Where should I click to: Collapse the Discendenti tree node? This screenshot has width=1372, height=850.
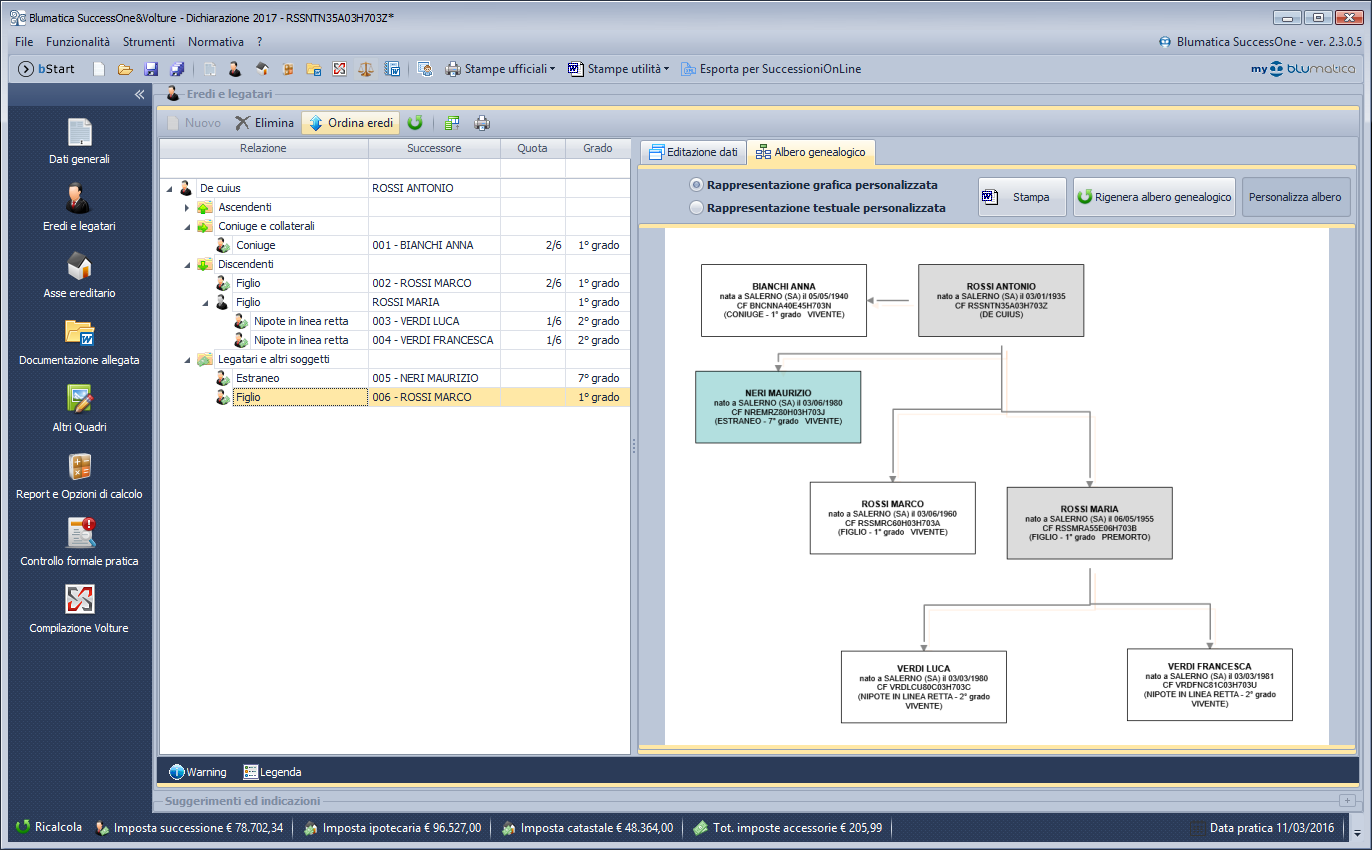tap(187, 264)
